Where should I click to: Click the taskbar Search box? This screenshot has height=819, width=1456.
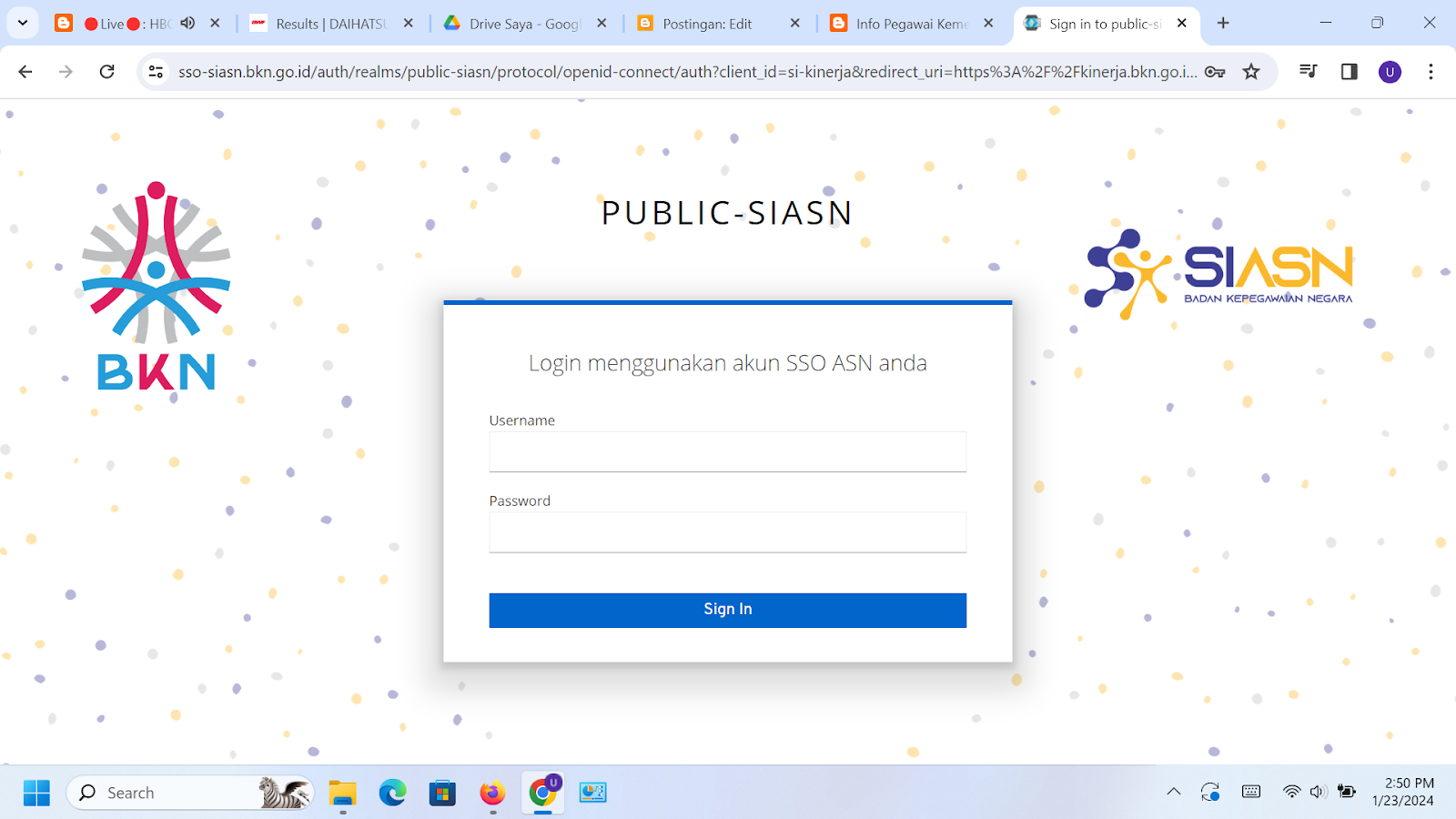190,793
